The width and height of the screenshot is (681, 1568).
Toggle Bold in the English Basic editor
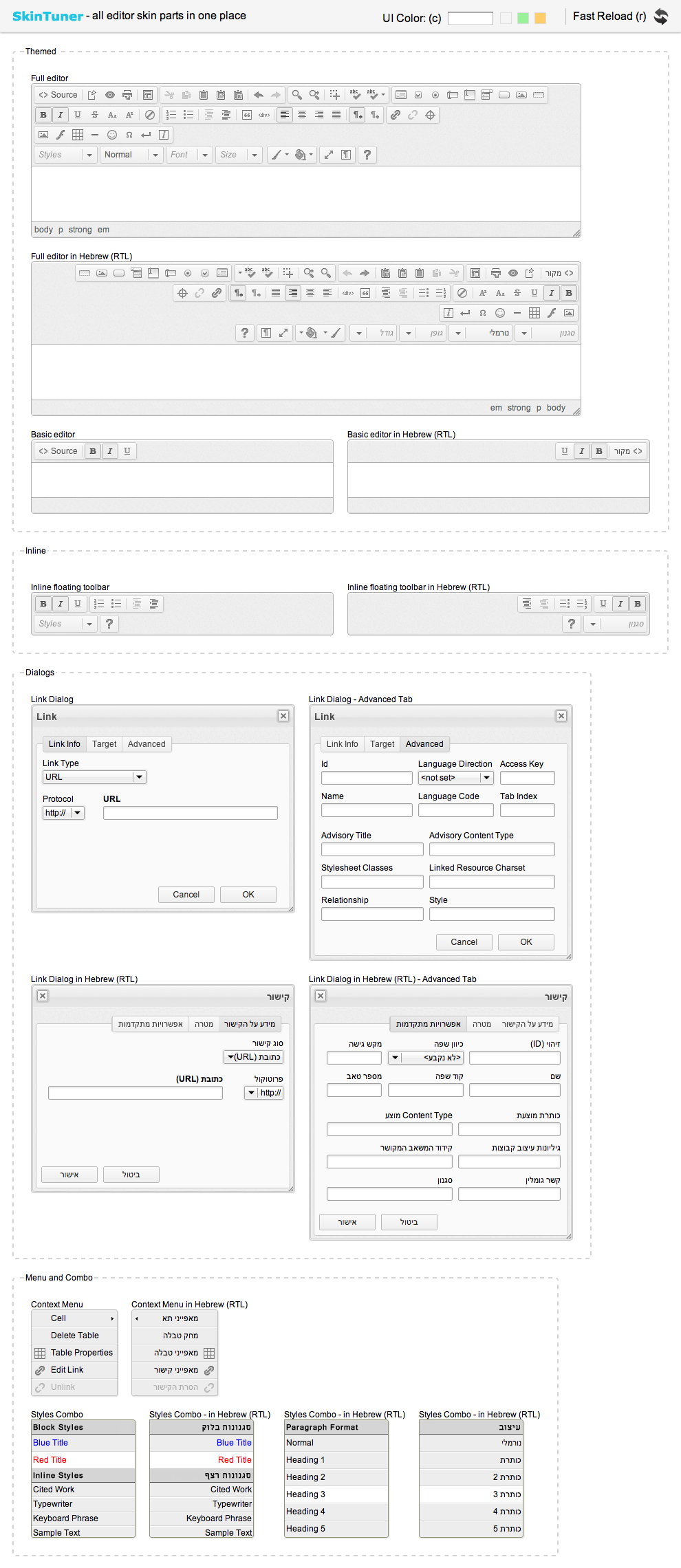point(93,451)
